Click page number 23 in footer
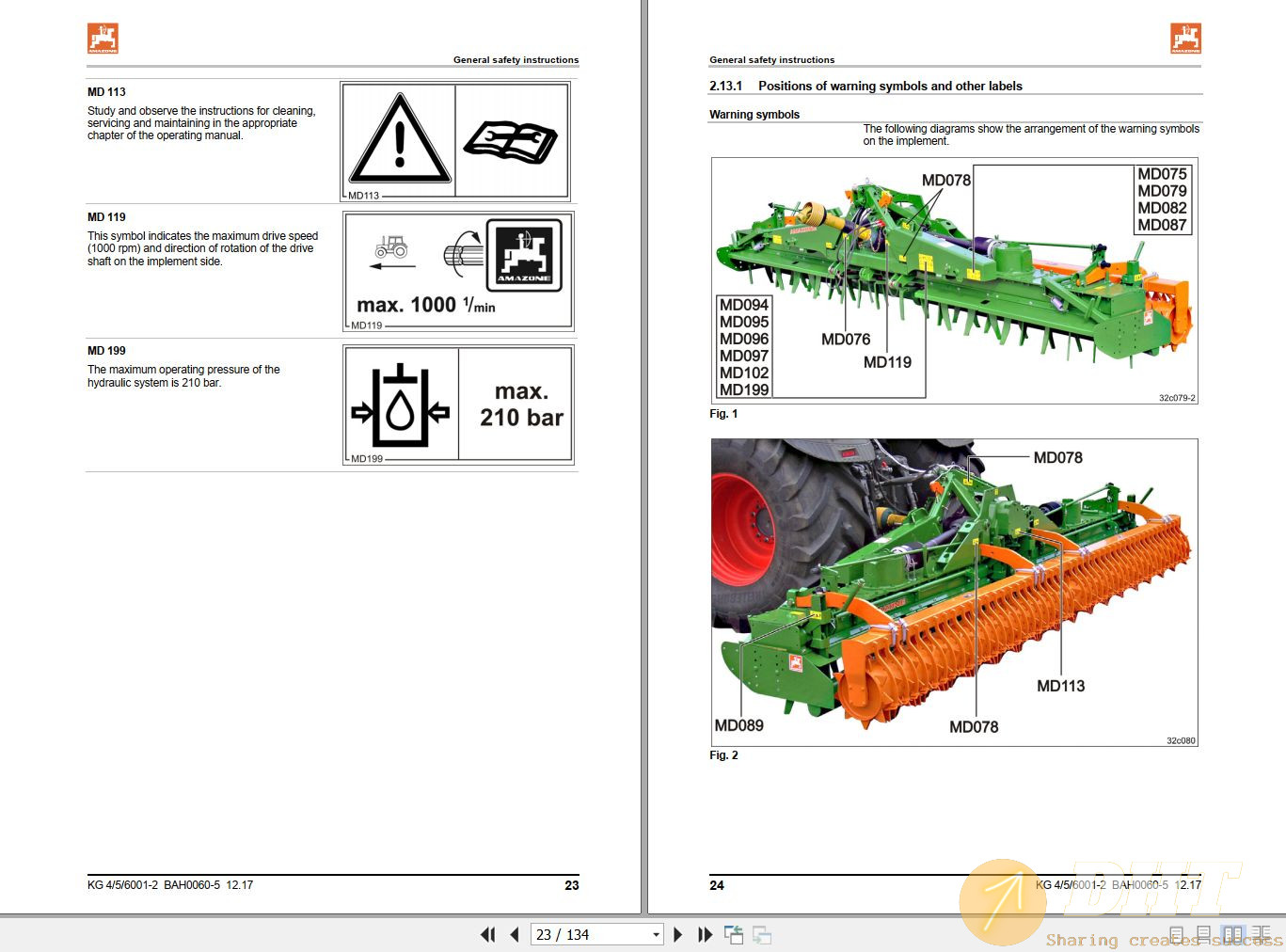Viewport: 1286px width, 952px height. pos(572,885)
